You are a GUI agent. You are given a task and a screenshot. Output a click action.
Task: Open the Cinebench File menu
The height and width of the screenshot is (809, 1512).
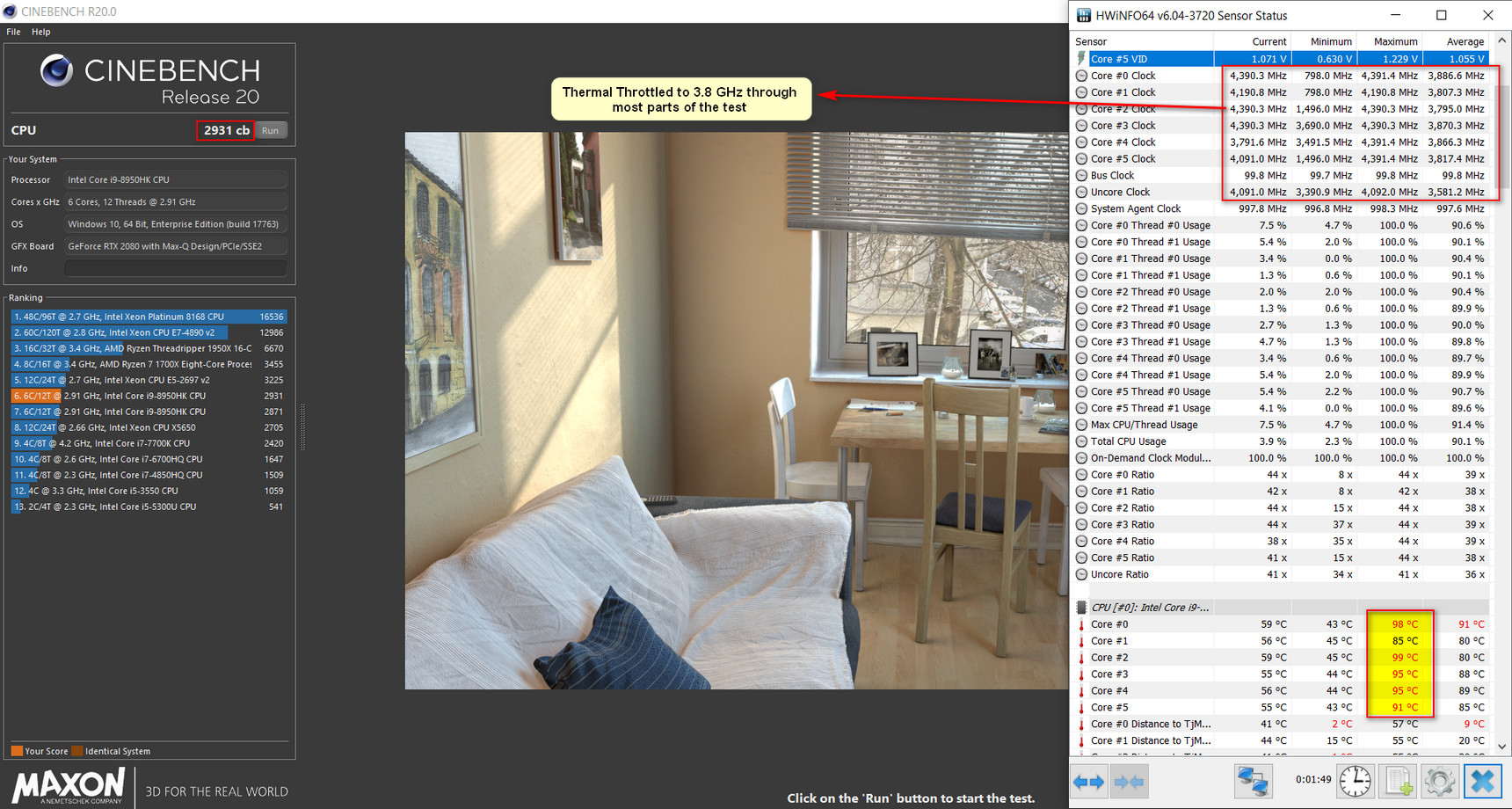13,32
